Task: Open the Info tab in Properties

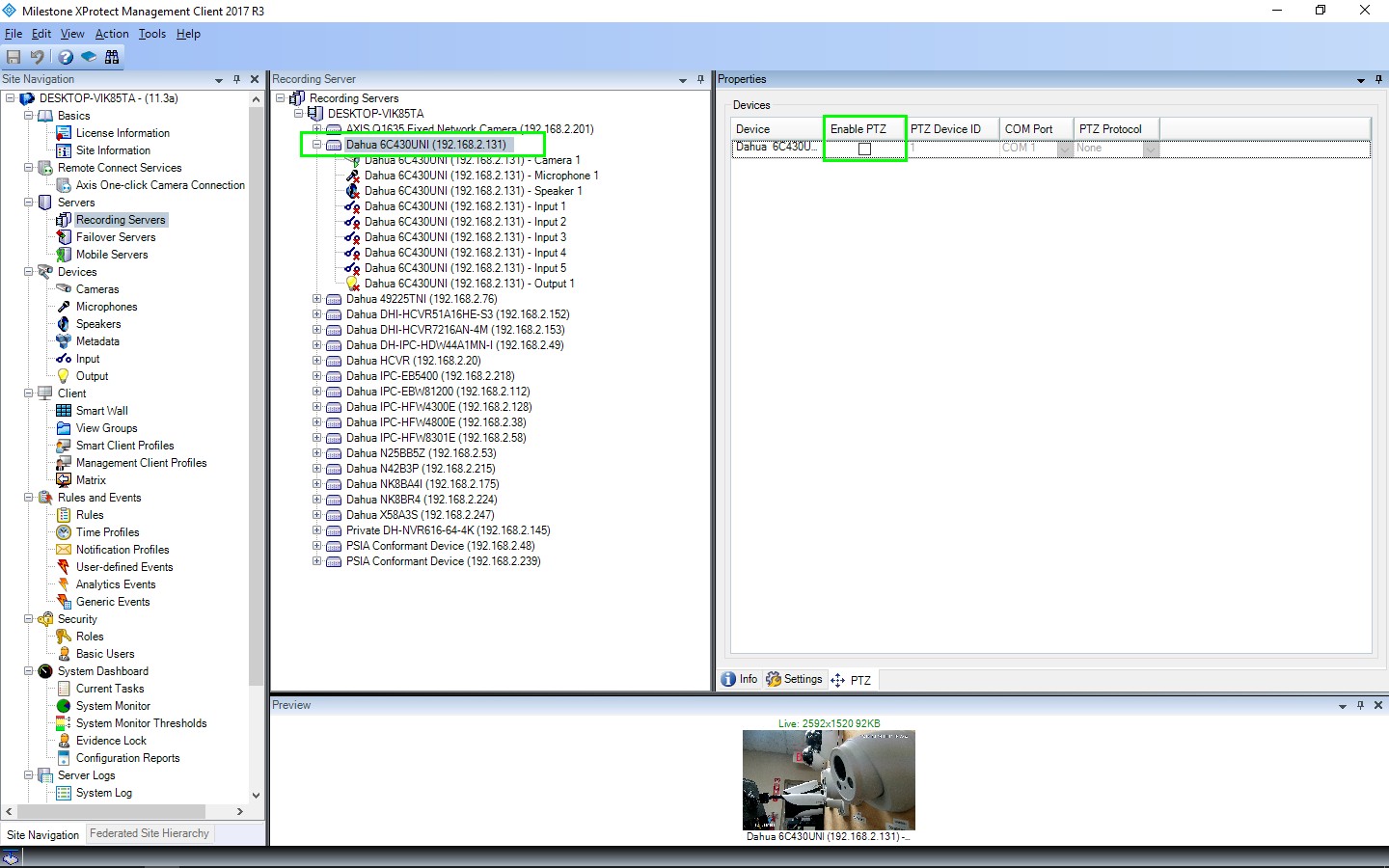Action: pos(740,680)
